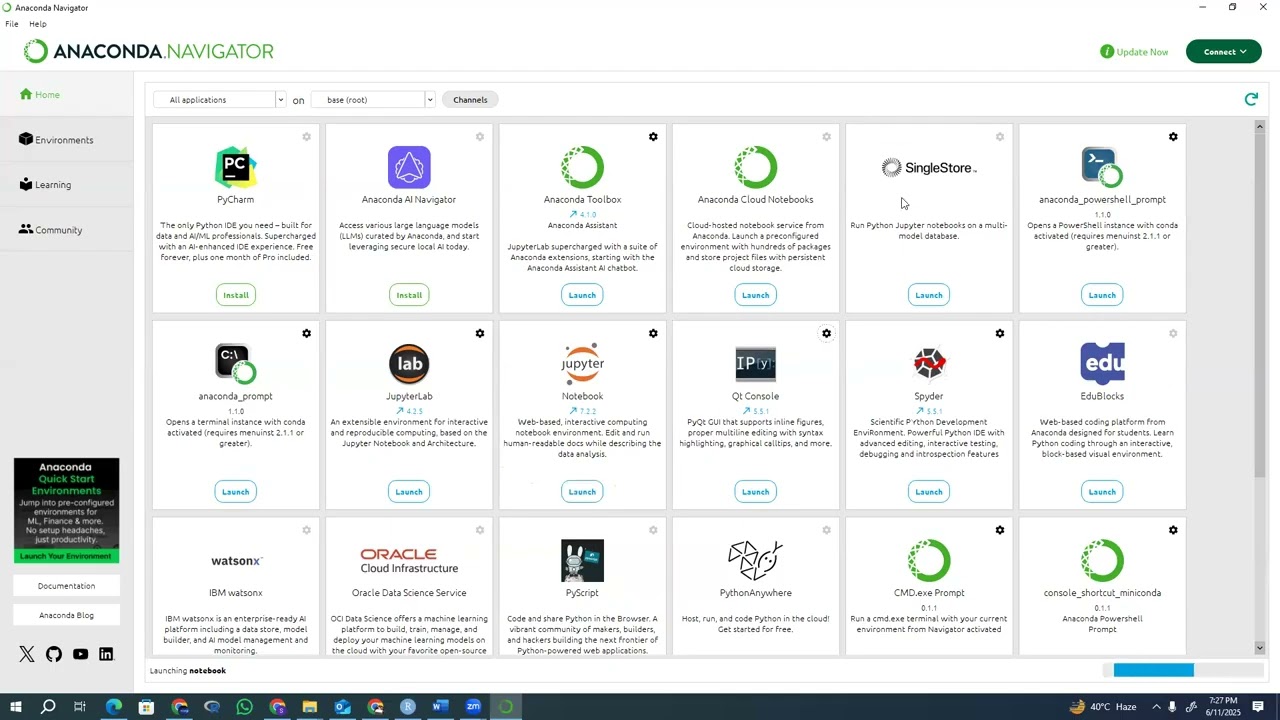This screenshot has height=720, width=1280.
Task: Refresh the applications list icon
Action: (x=1251, y=99)
